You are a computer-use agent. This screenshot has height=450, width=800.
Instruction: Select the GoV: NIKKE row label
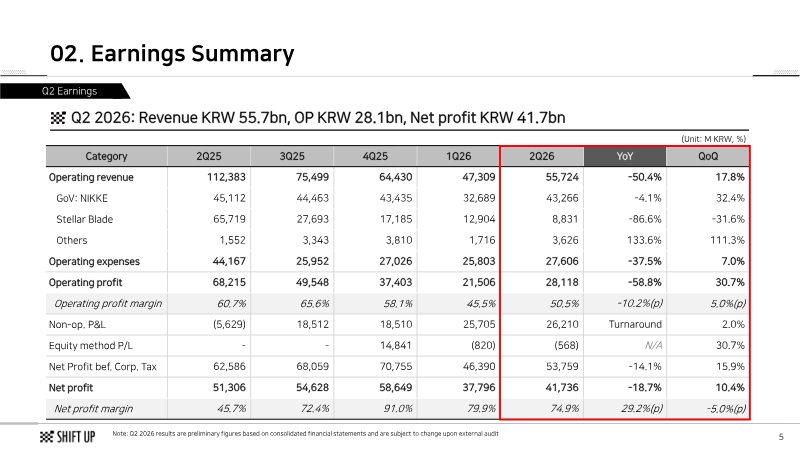coord(82,198)
